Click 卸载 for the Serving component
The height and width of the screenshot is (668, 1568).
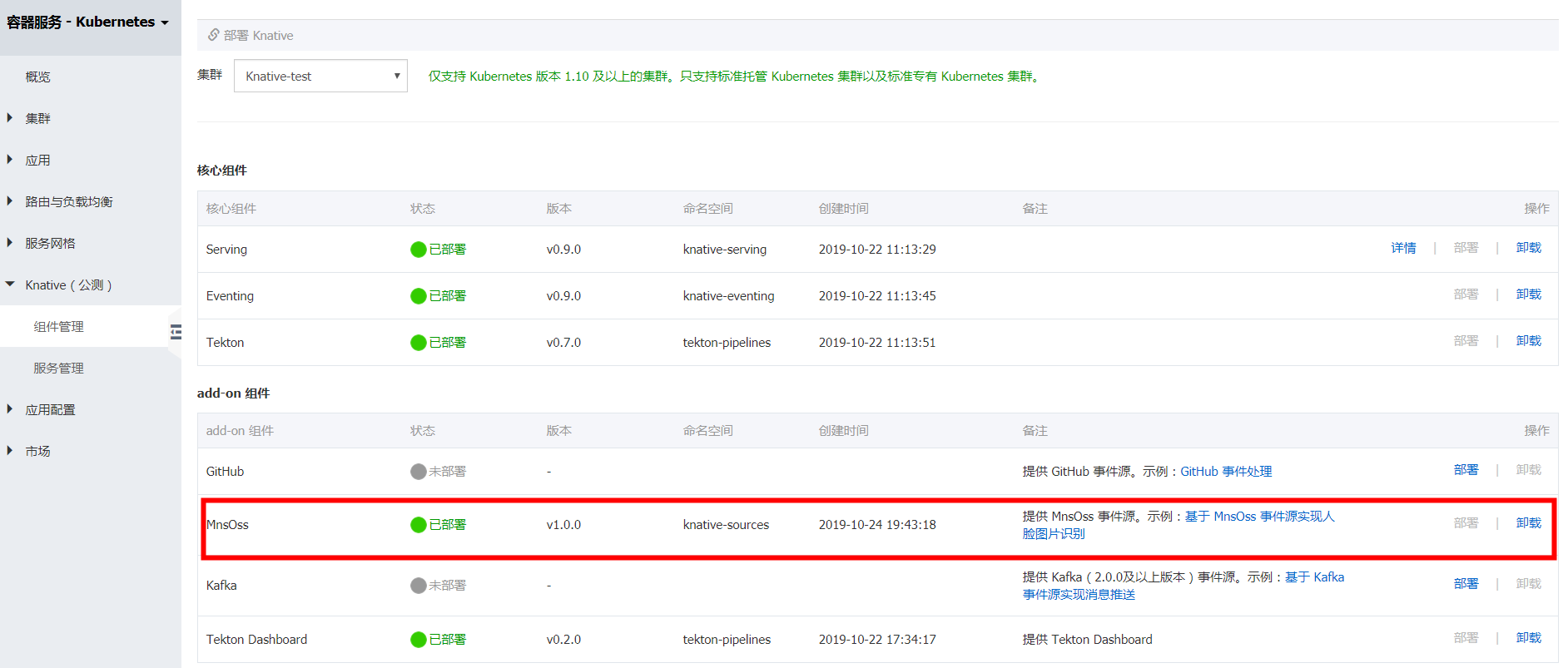(x=1529, y=248)
